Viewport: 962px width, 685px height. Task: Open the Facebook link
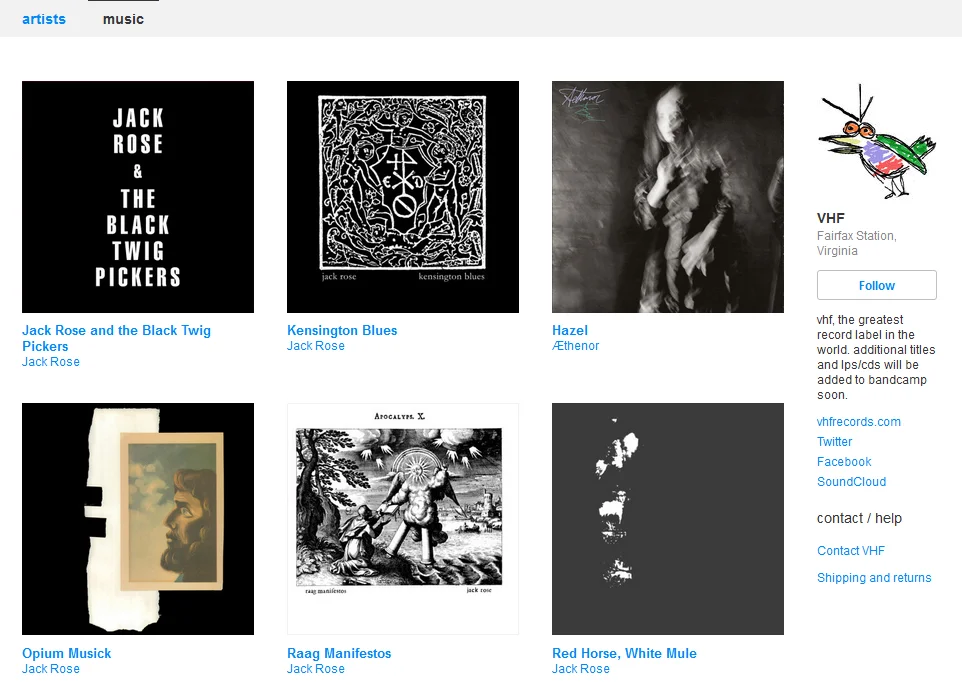(x=844, y=462)
